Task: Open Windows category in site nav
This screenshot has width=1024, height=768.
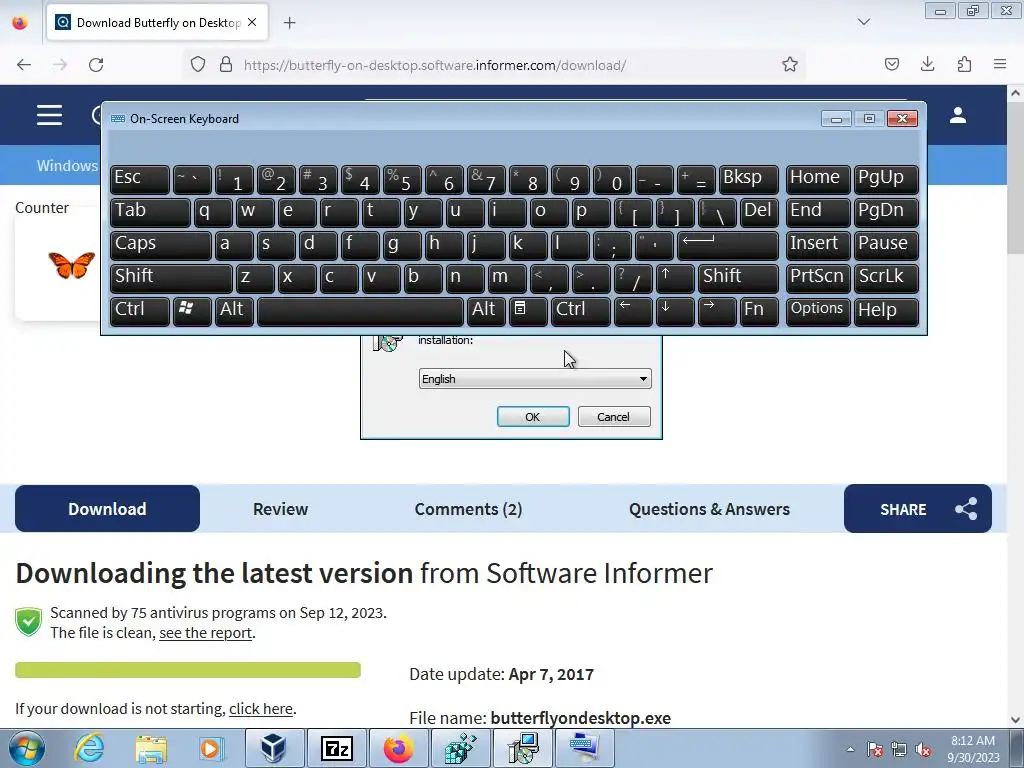Action: point(67,165)
